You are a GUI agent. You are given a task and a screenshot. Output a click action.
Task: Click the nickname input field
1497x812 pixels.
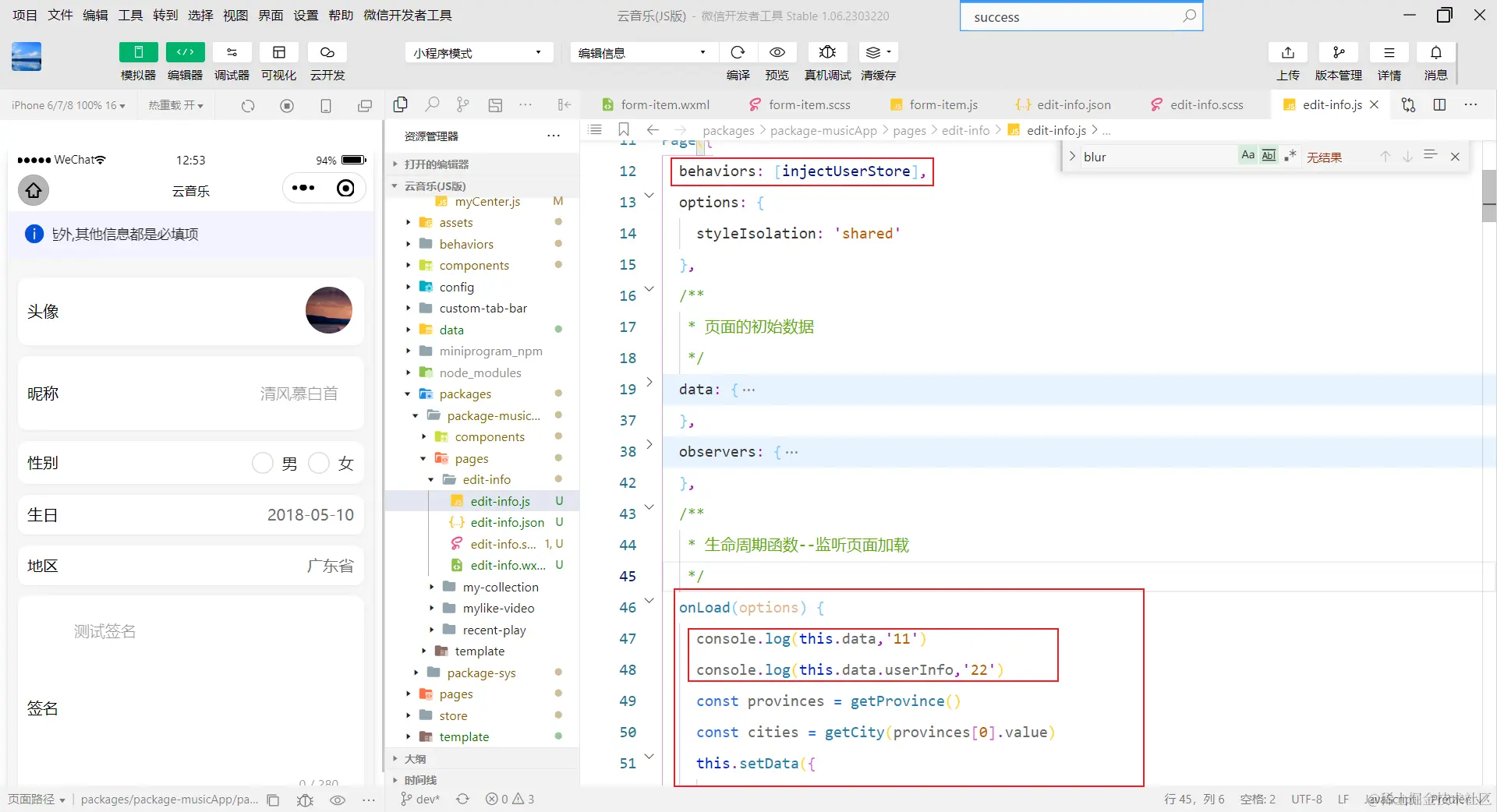pyautogui.click(x=299, y=394)
